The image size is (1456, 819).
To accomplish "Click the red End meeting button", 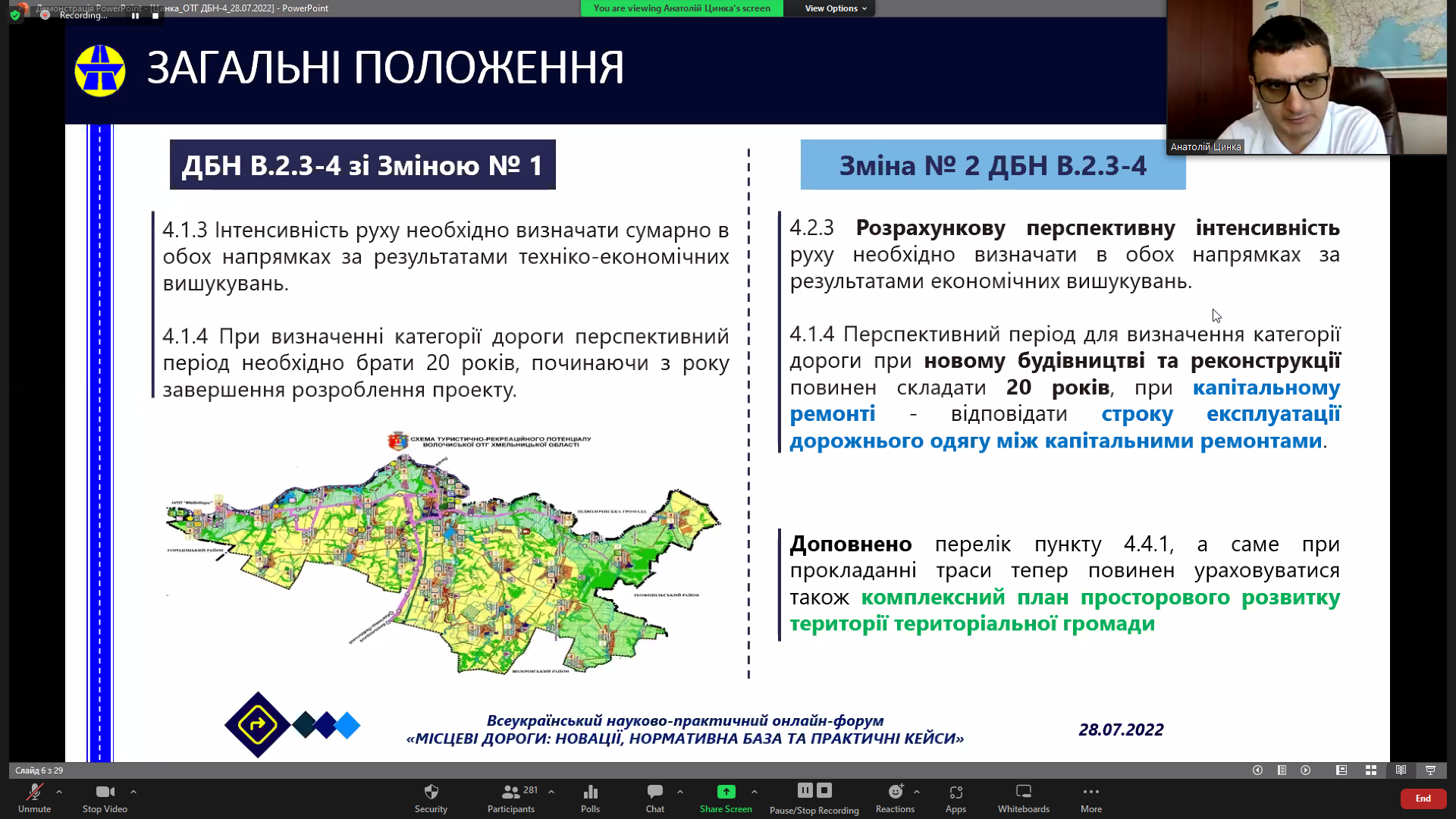I will pyautogui.click(x=1423, y=798).
